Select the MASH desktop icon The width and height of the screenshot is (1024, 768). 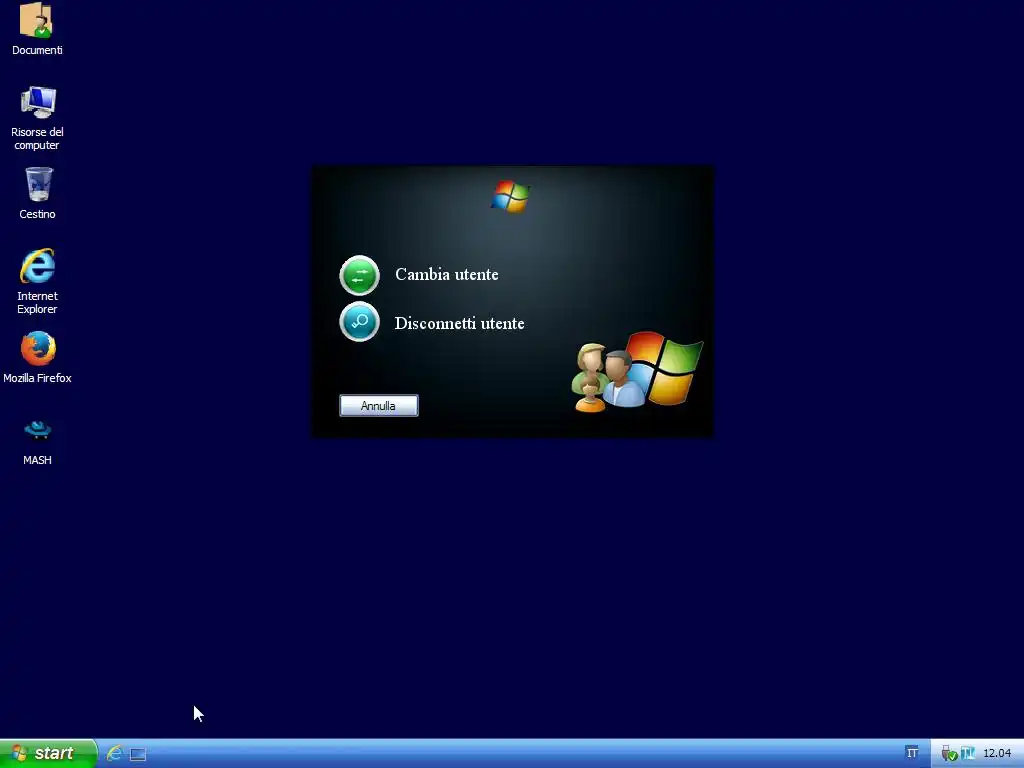click(x=37, y=442)
